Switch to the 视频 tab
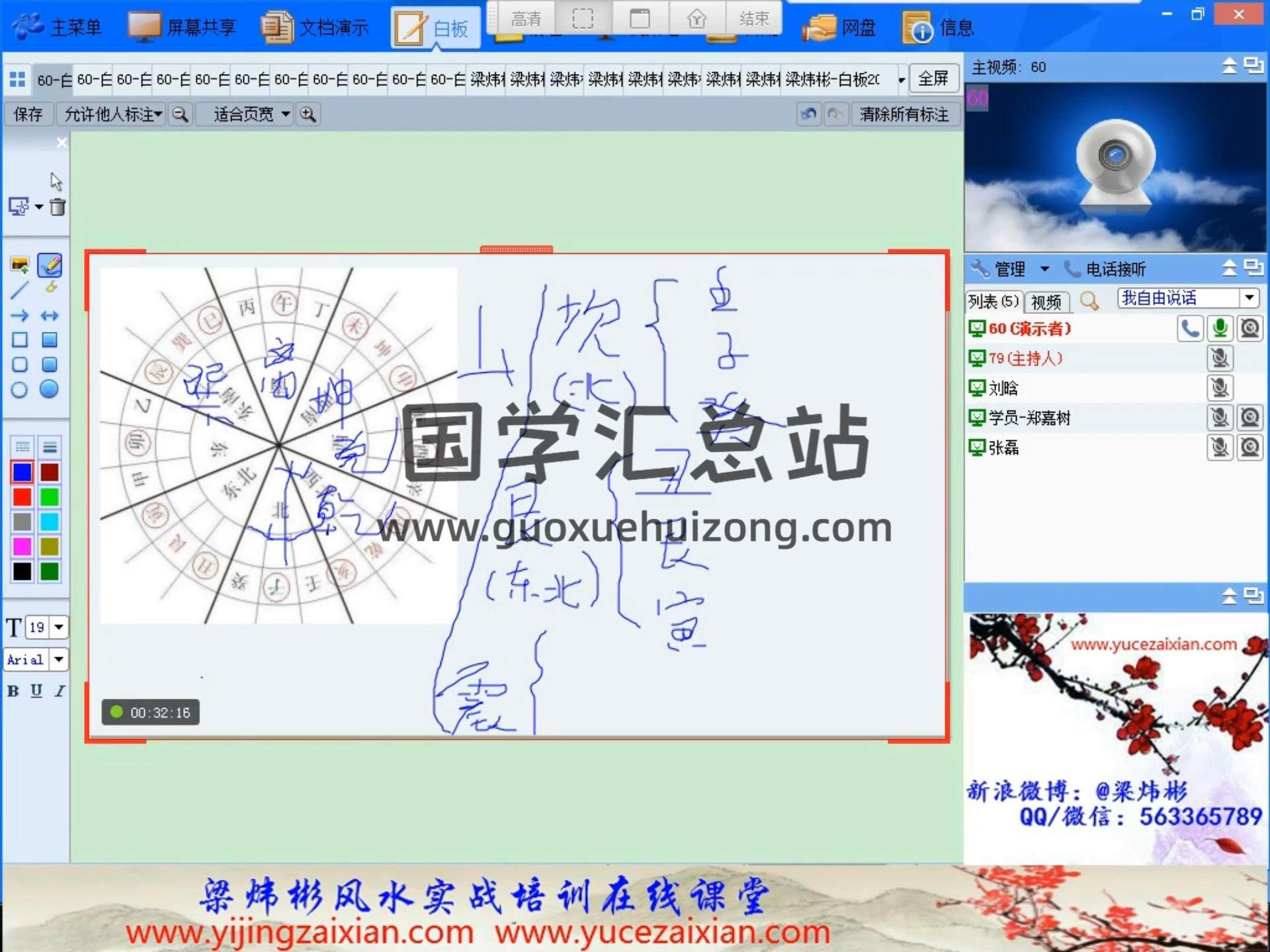Viewport: 1270px width, 952px height. (1046, 302)
